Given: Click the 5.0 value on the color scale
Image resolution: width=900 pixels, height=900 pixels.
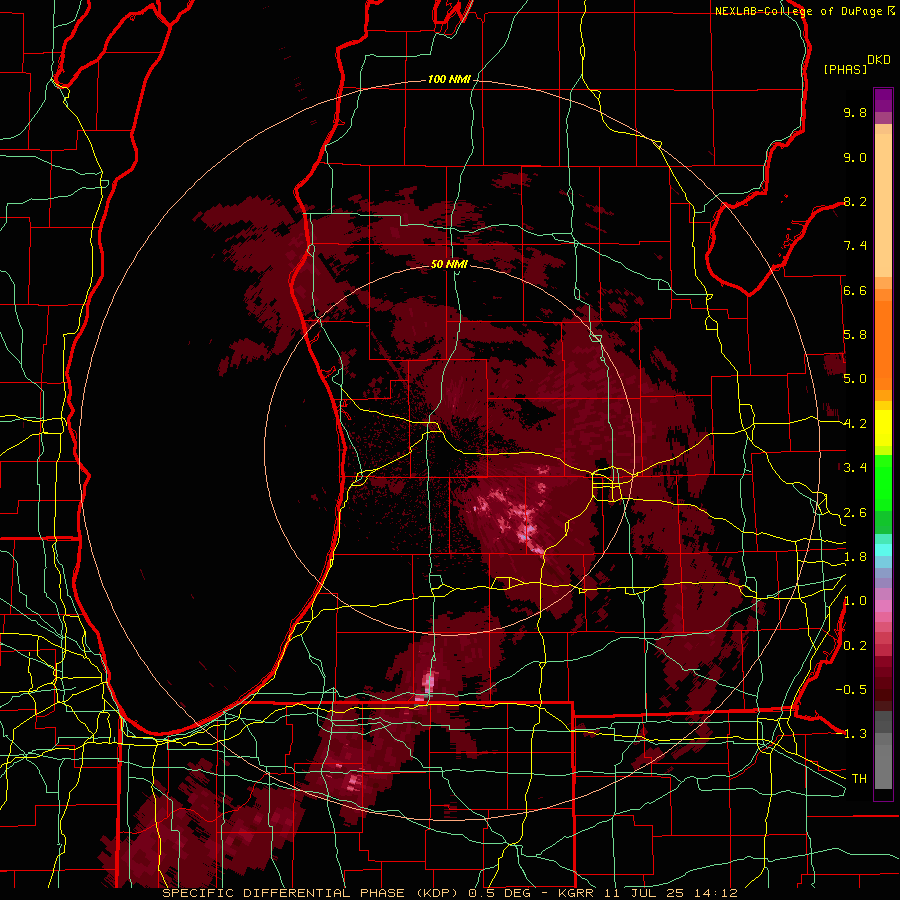Looking at the screenshot, I should 855,379.
